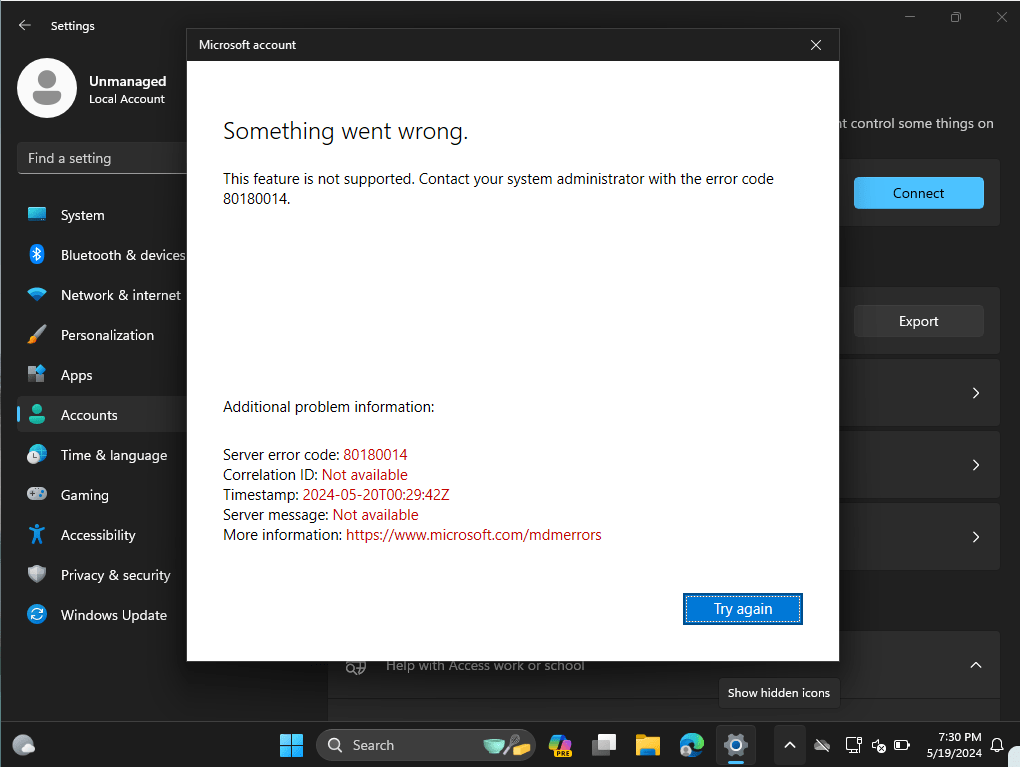Viewport: 1020px width, 767px height.
Task: Select the Accessibility category
Action: tap(97, 535)
